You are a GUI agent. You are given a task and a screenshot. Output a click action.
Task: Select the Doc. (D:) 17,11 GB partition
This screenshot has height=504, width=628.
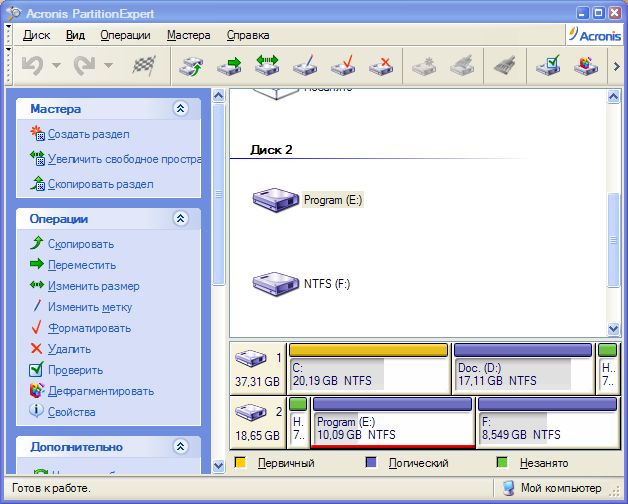click(523, 369)
